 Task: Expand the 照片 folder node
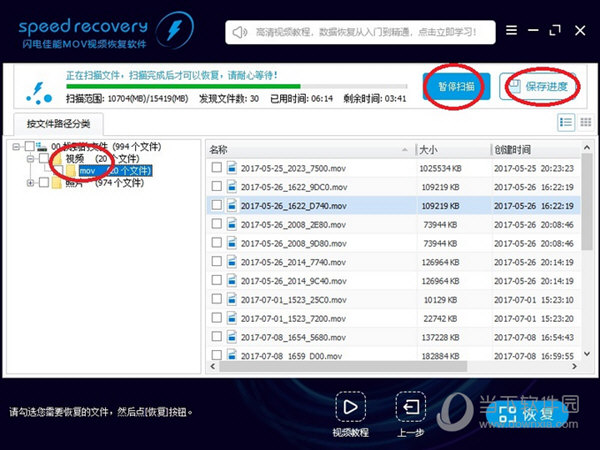[30, 183]
